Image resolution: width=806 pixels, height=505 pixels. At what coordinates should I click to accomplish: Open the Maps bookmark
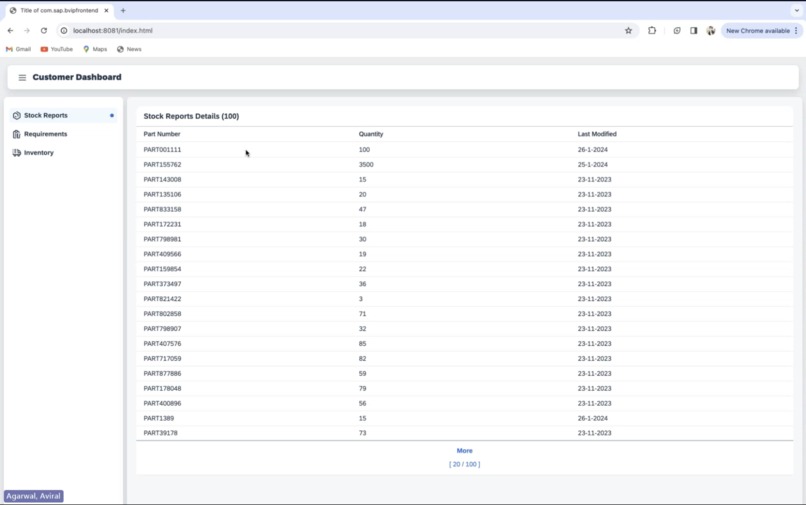[95, 49]
